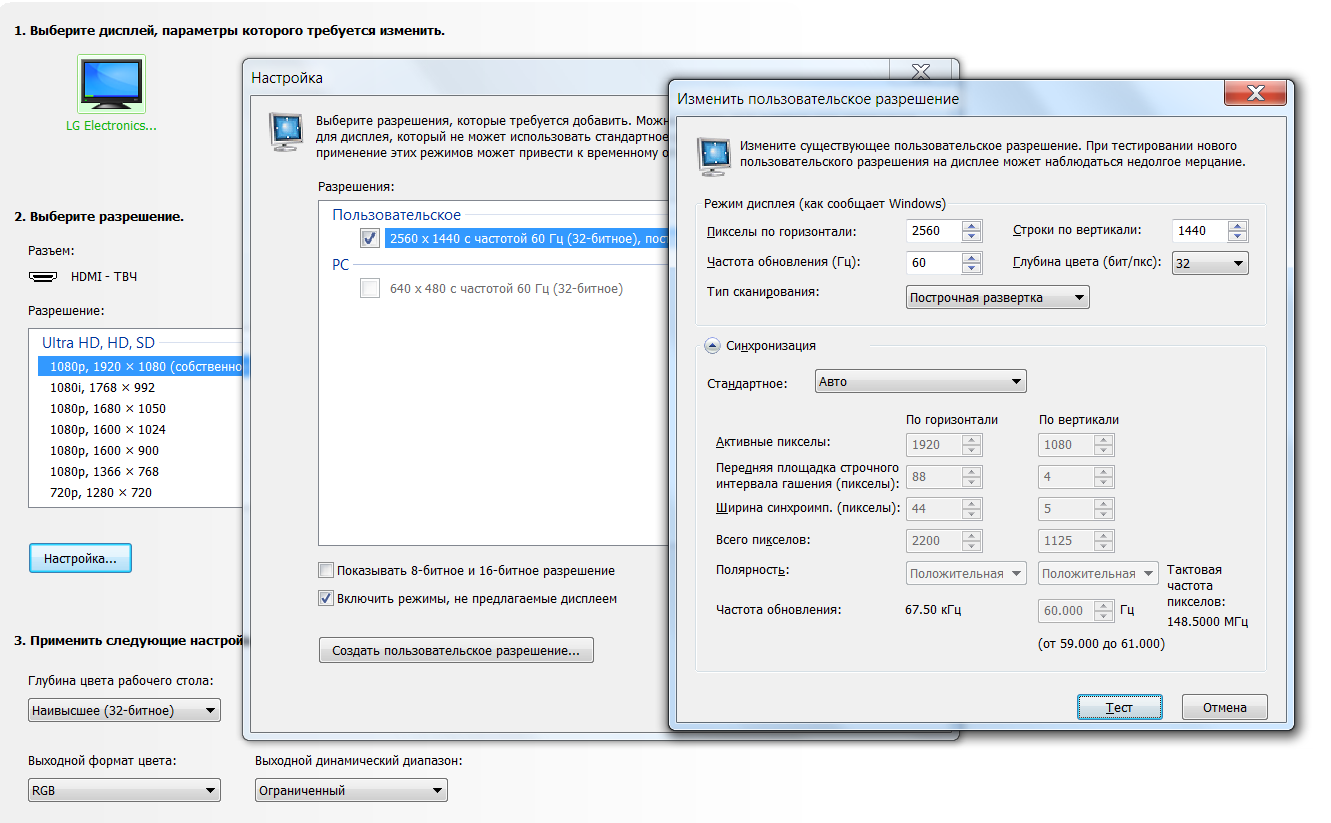Click the HDMI connector icon
This screenshot has width=1331, height=823.
pyautogui.click(x=43, y=276)
